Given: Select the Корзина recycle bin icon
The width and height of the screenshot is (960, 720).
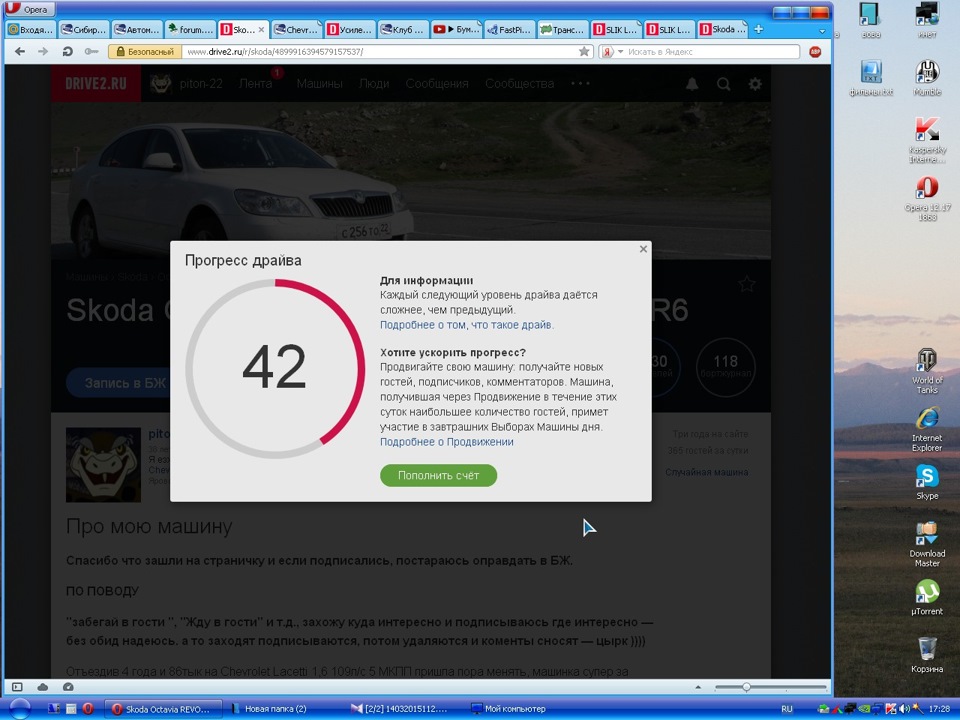Looking at the screenshot, I should 927,654.
